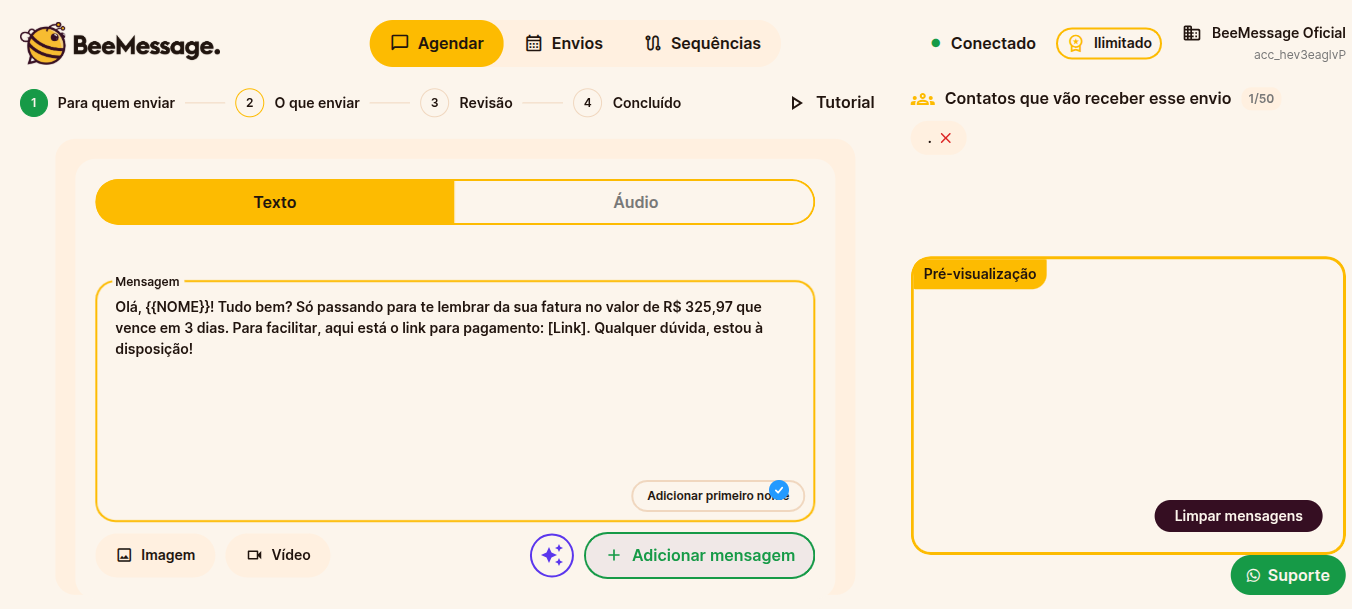
Task: Remove the contact with red X
Action: pos(946,139)
